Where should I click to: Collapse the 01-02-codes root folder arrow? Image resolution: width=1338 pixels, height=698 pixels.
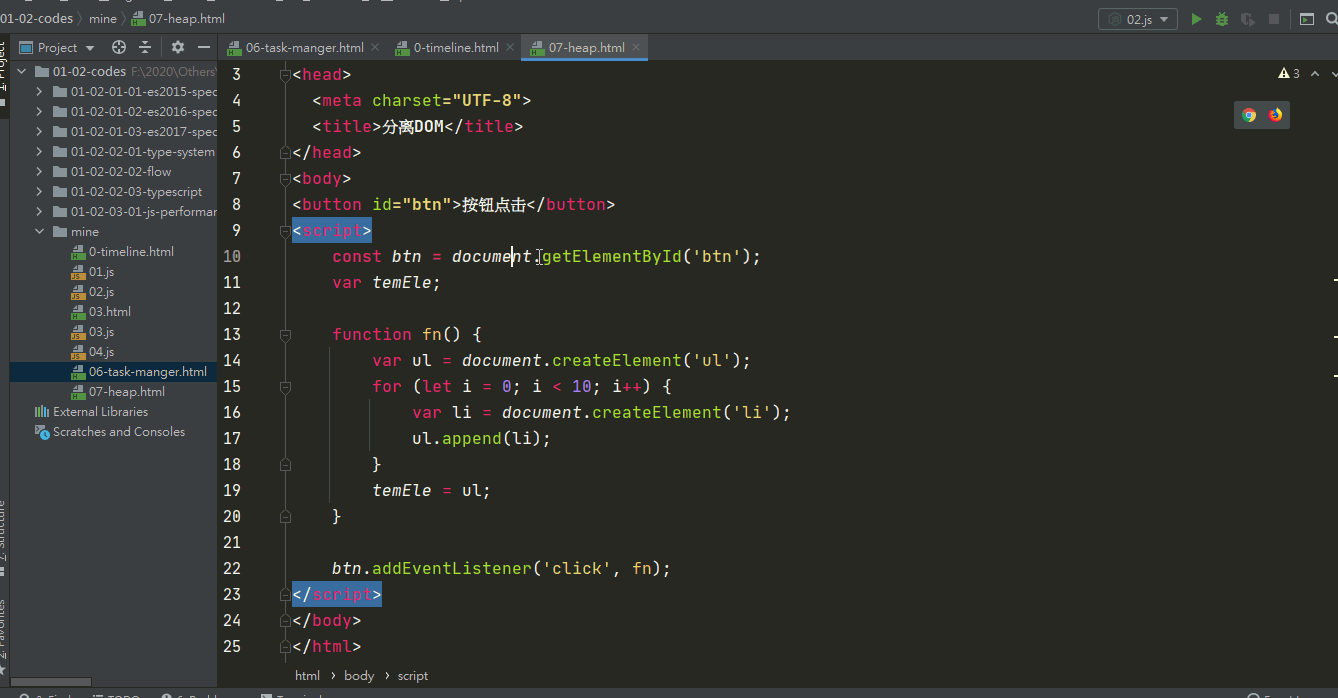point(22,72)
